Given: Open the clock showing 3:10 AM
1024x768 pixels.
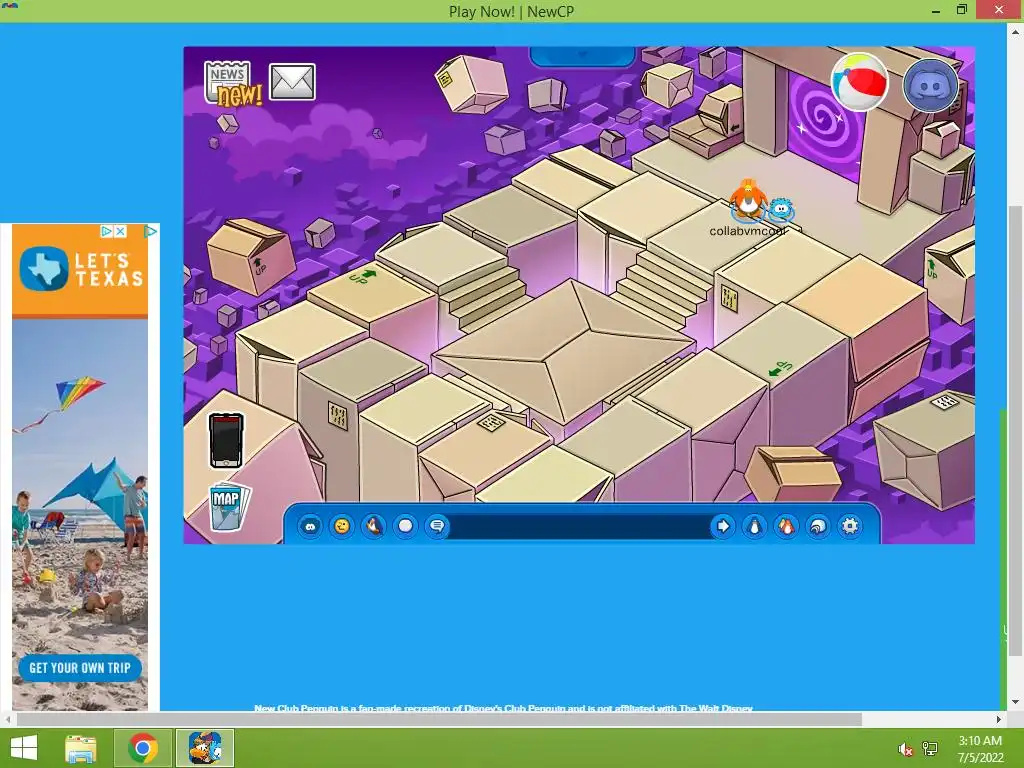Looking at the screenshot, I should (x=980, y=748).
